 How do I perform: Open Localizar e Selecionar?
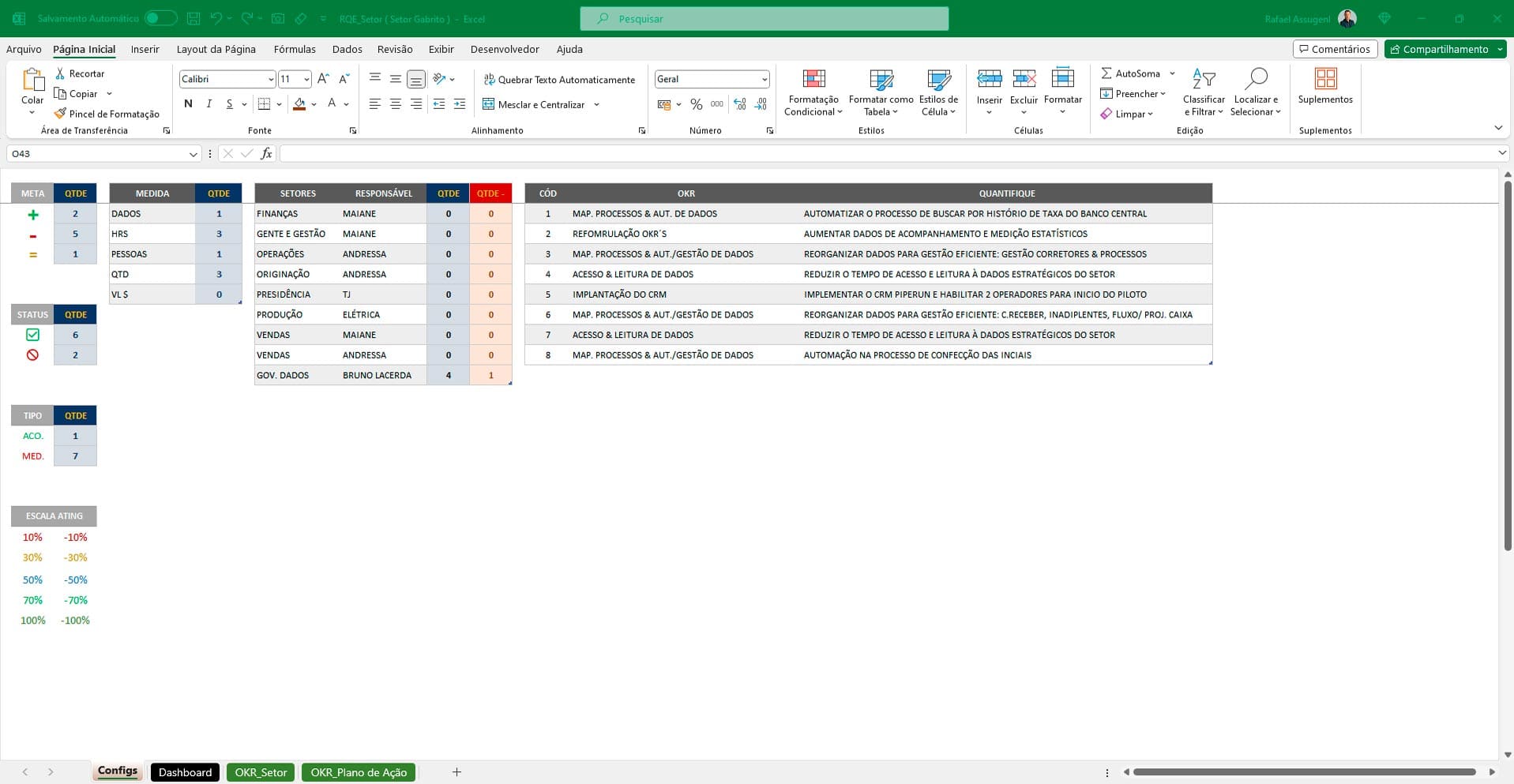tap(1255, 92)
